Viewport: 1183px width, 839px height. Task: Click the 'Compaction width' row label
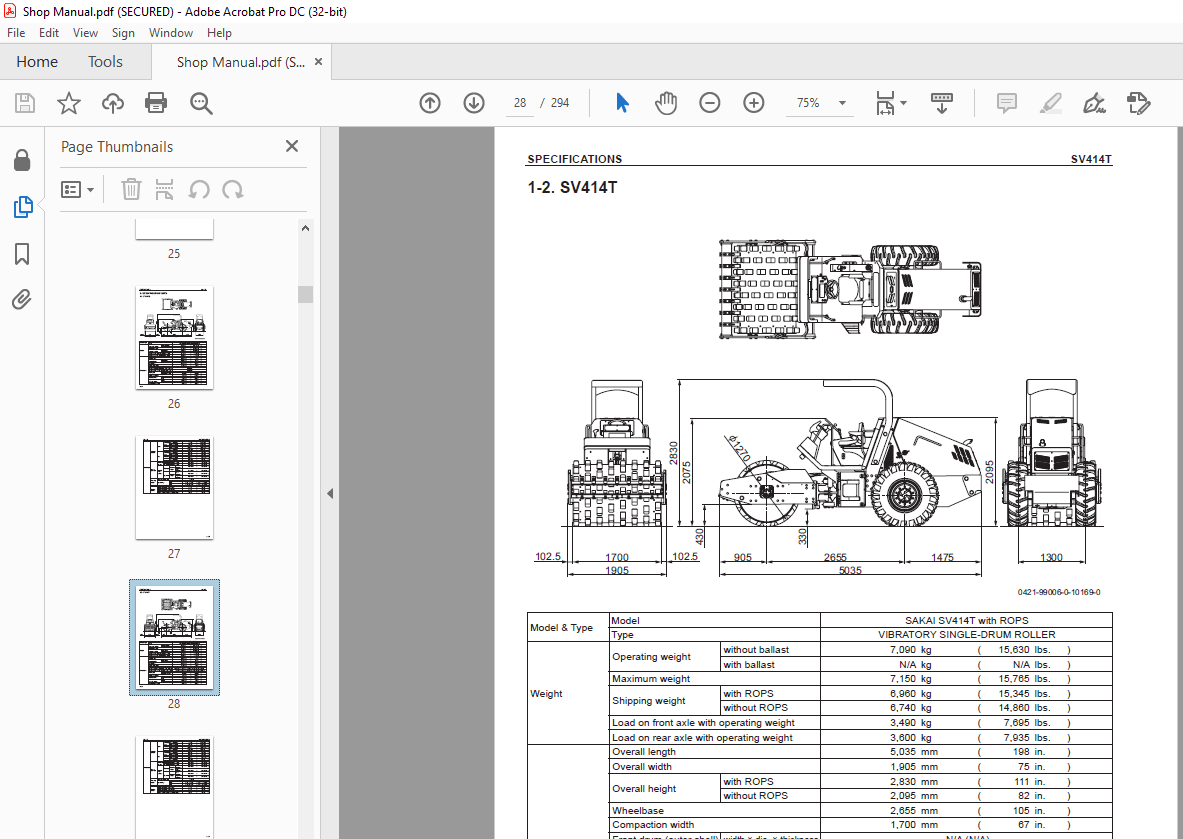(653, 825)
